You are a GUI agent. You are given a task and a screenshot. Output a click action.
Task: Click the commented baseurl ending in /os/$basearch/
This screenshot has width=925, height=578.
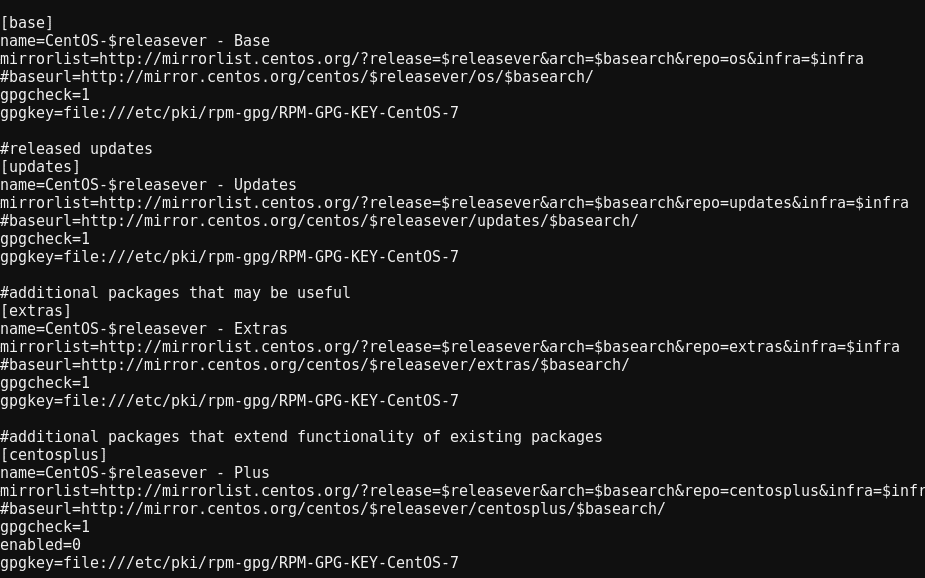tap(296, 77)
